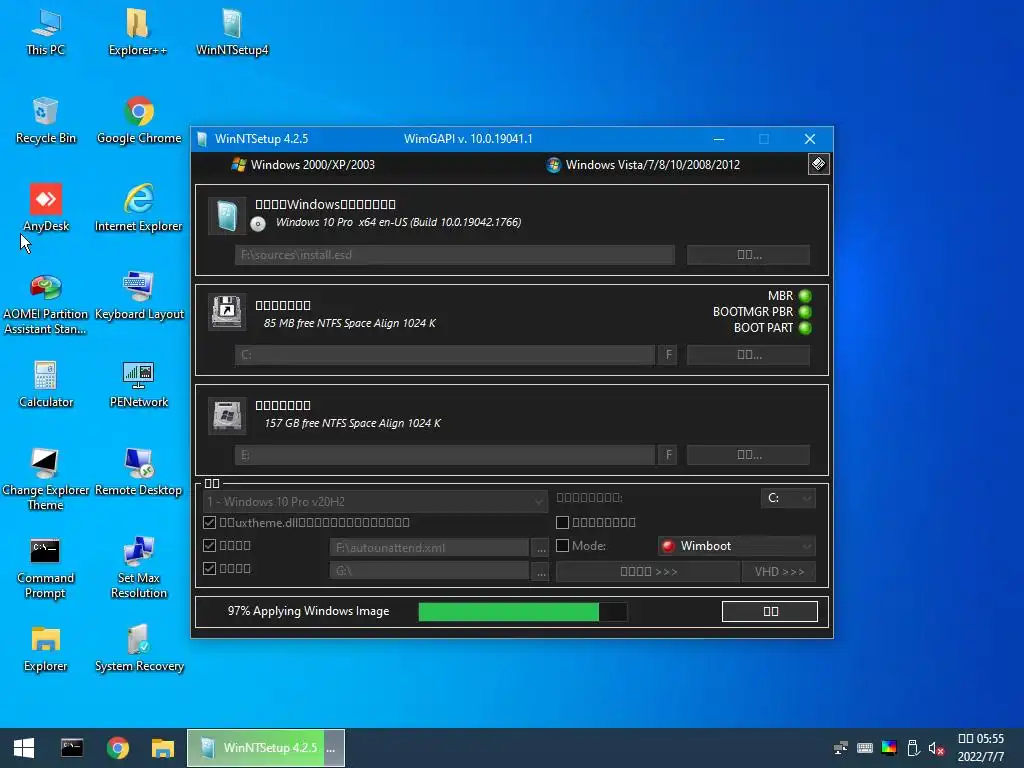Click the USB device tray icon

pyautogui.click(x=913, y=748)
